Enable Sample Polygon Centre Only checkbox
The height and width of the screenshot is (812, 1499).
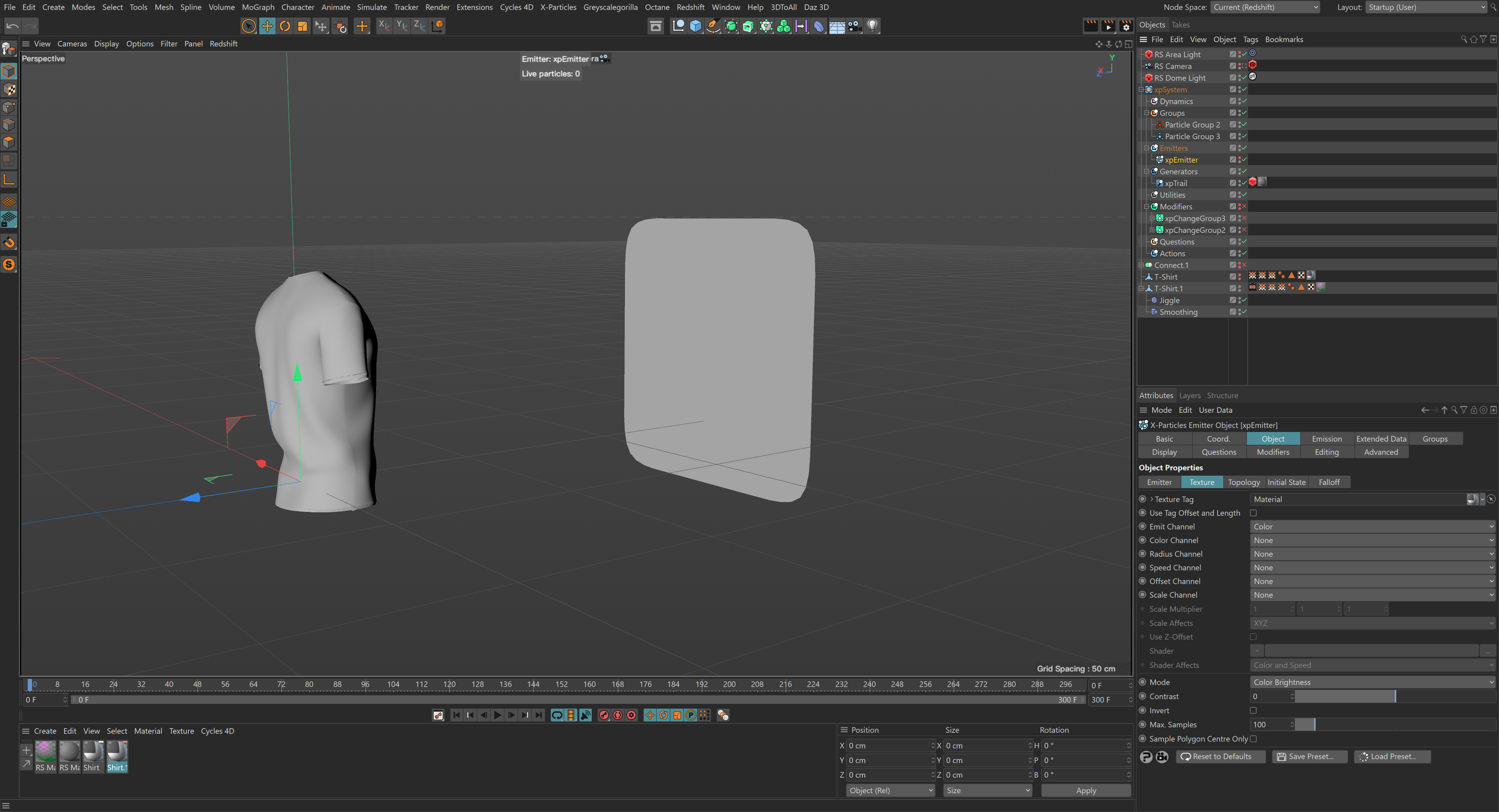(1253, 739)
